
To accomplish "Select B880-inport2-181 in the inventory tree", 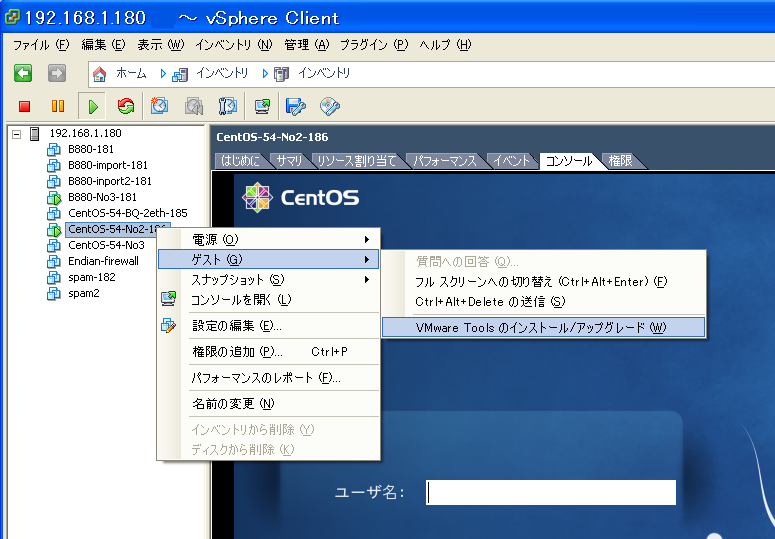I will [110, 181].
